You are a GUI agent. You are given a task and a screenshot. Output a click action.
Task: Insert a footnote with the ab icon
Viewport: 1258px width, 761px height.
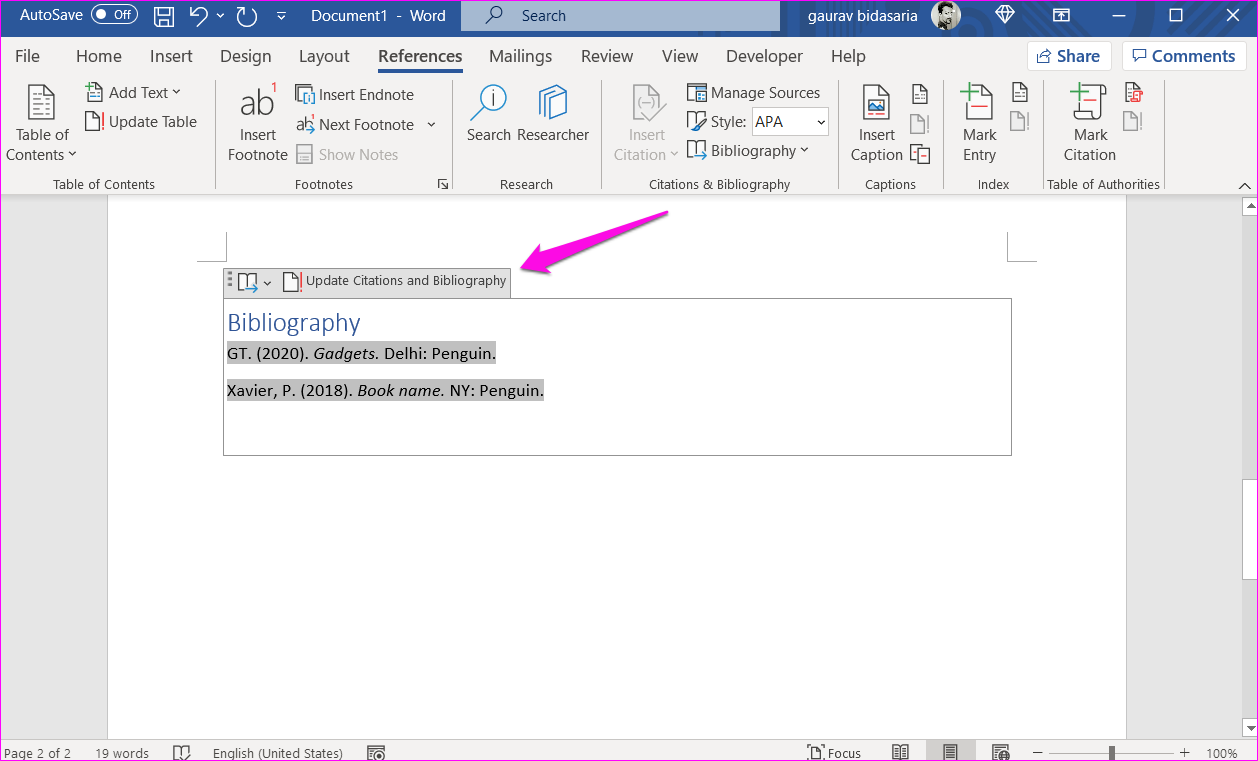(258, 124)
